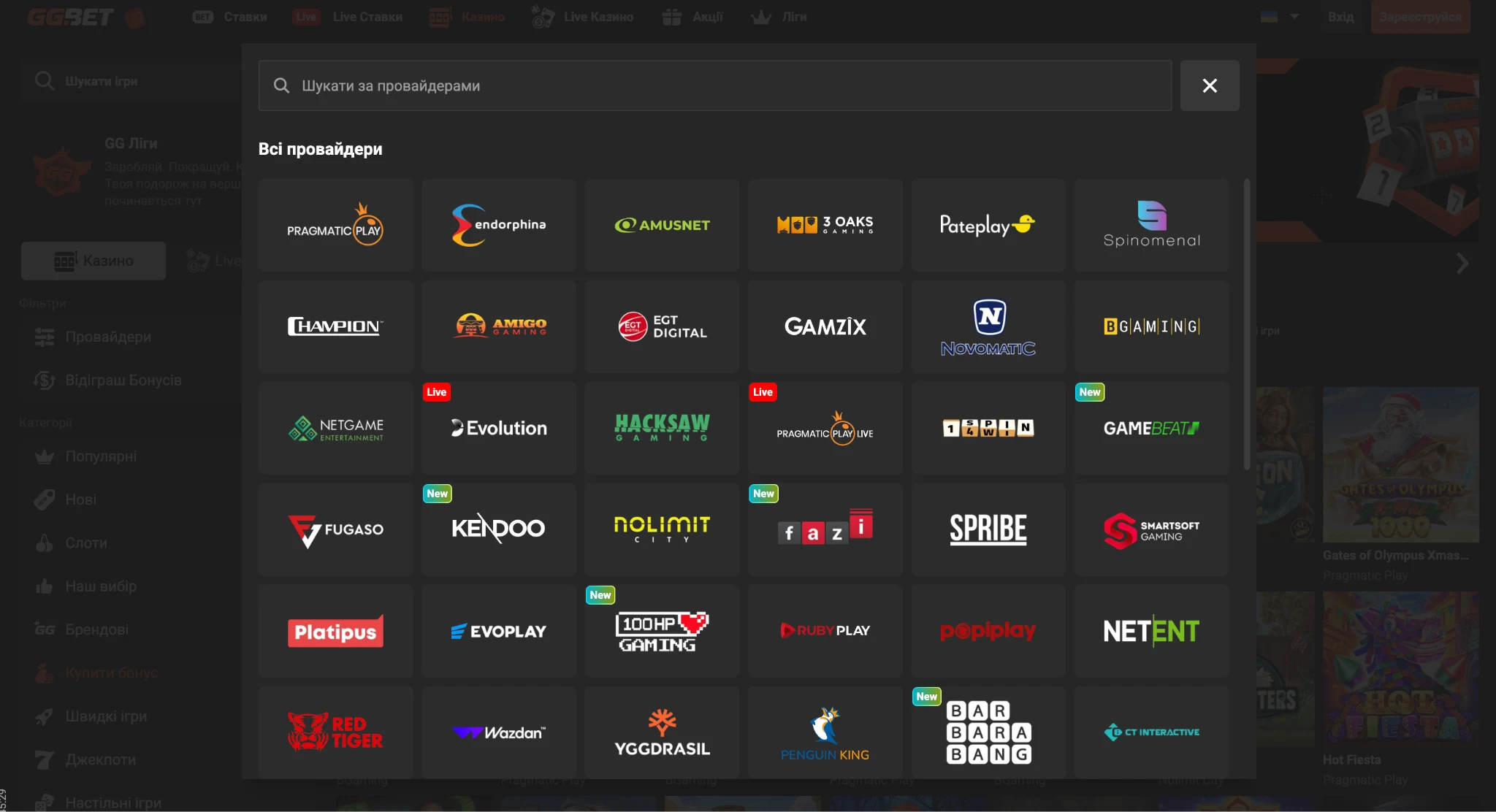Choose the Spribe provider
1496x812 pixels.
pyautogui.click(x=988, y=529)
